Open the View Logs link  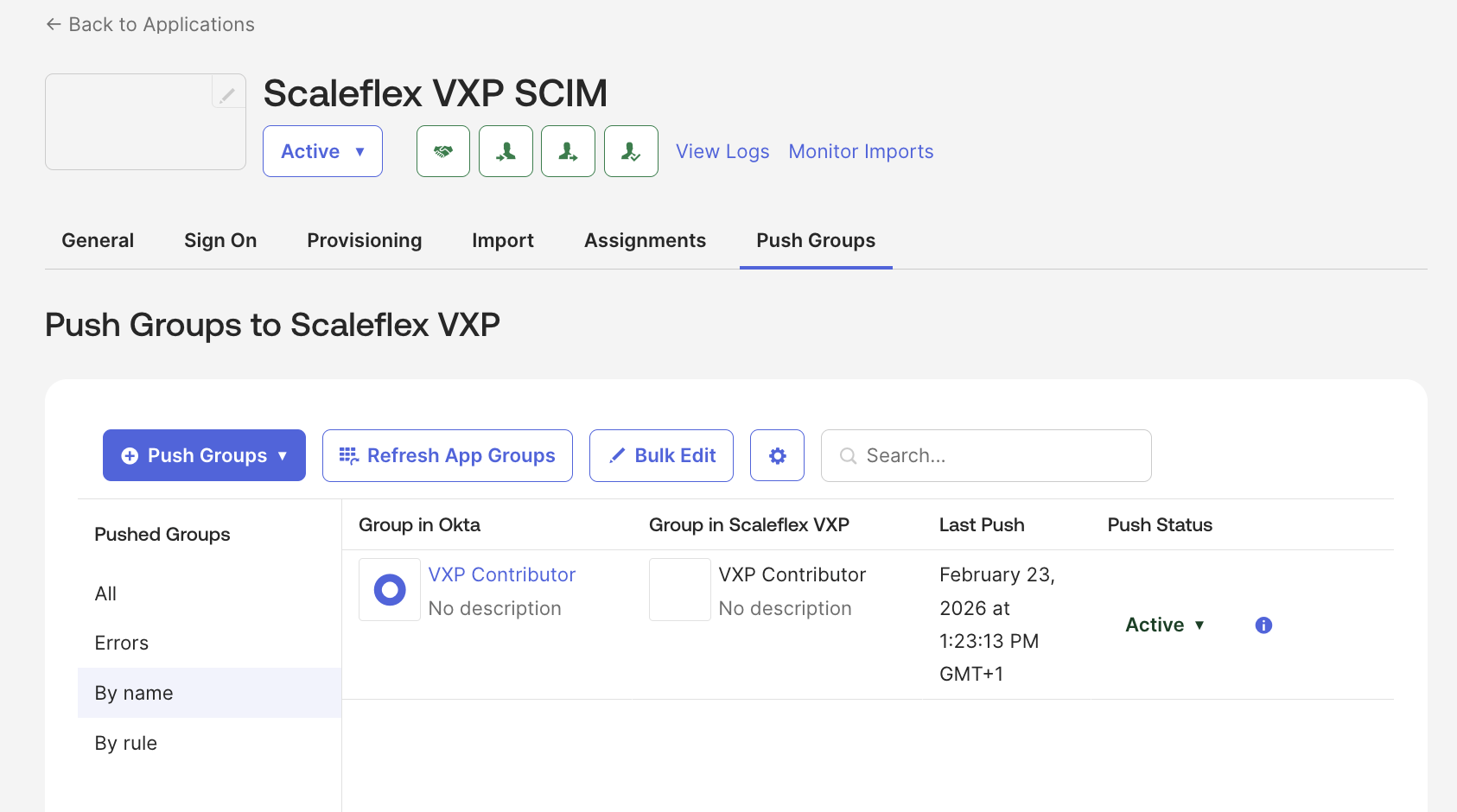(722, 151)
